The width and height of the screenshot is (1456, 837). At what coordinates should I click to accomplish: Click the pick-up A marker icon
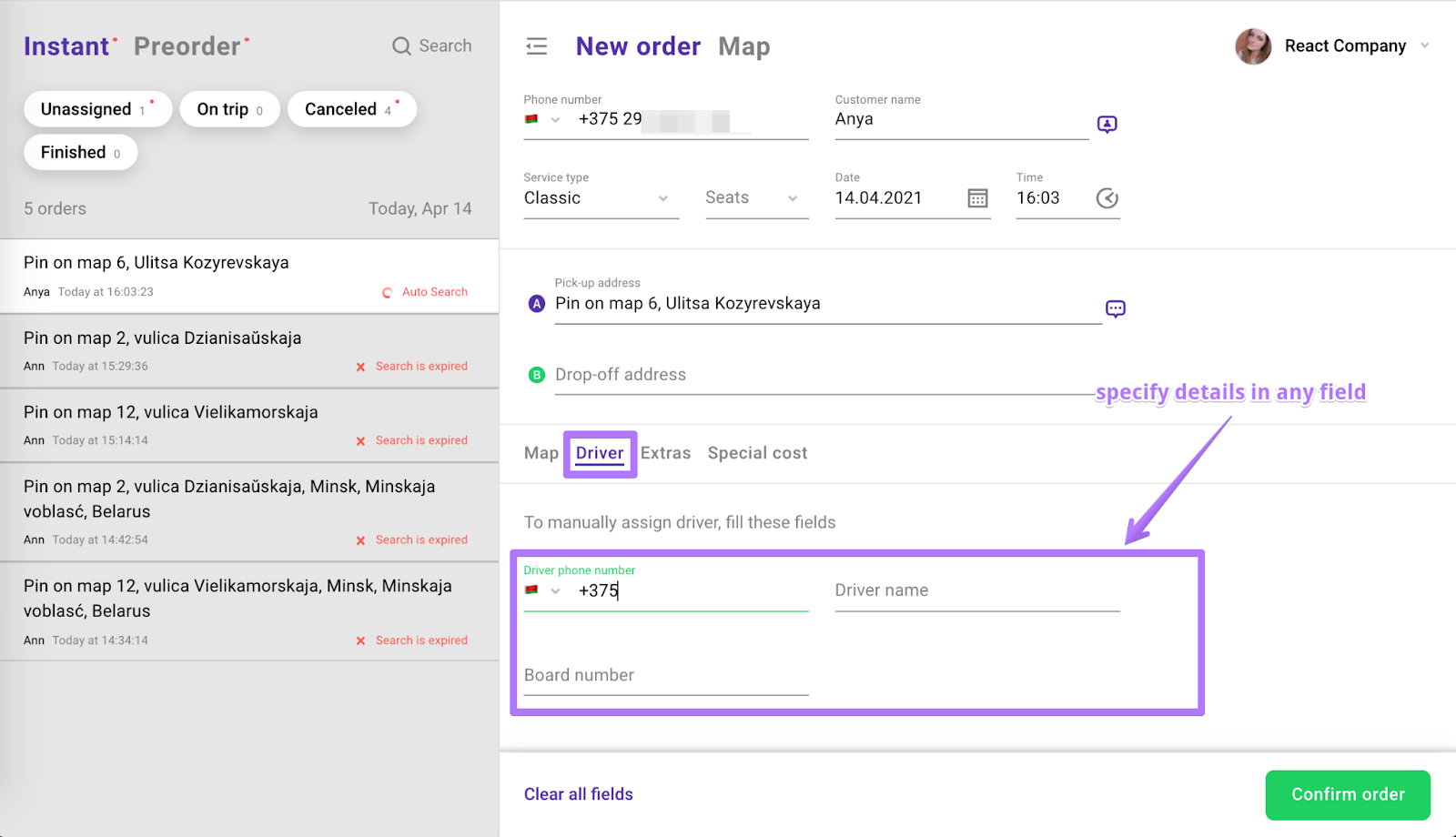tap(537, 304)
